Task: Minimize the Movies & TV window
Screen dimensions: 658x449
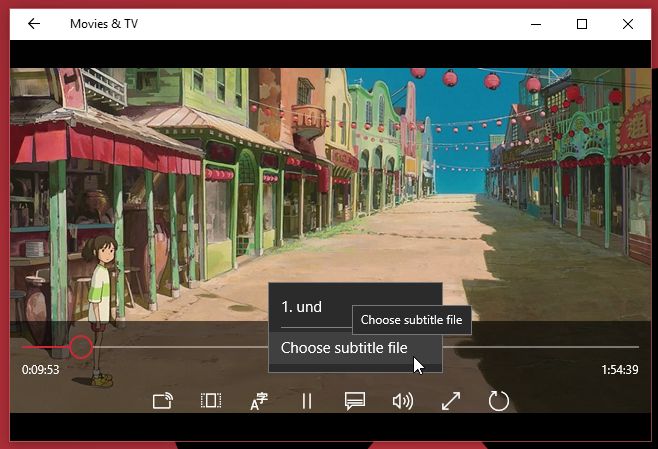Action: click(536, 24)
